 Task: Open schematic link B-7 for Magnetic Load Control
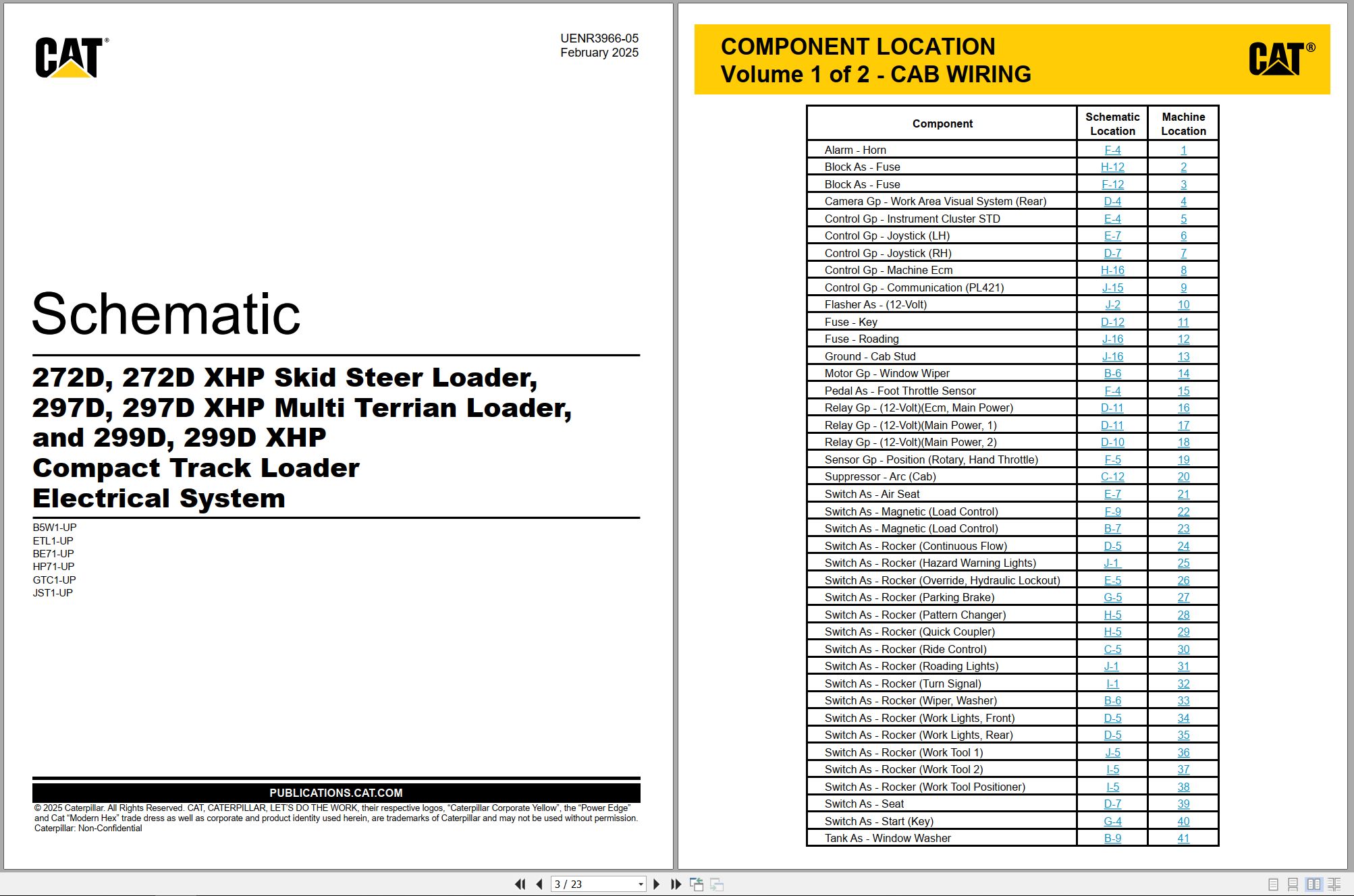1112,528
